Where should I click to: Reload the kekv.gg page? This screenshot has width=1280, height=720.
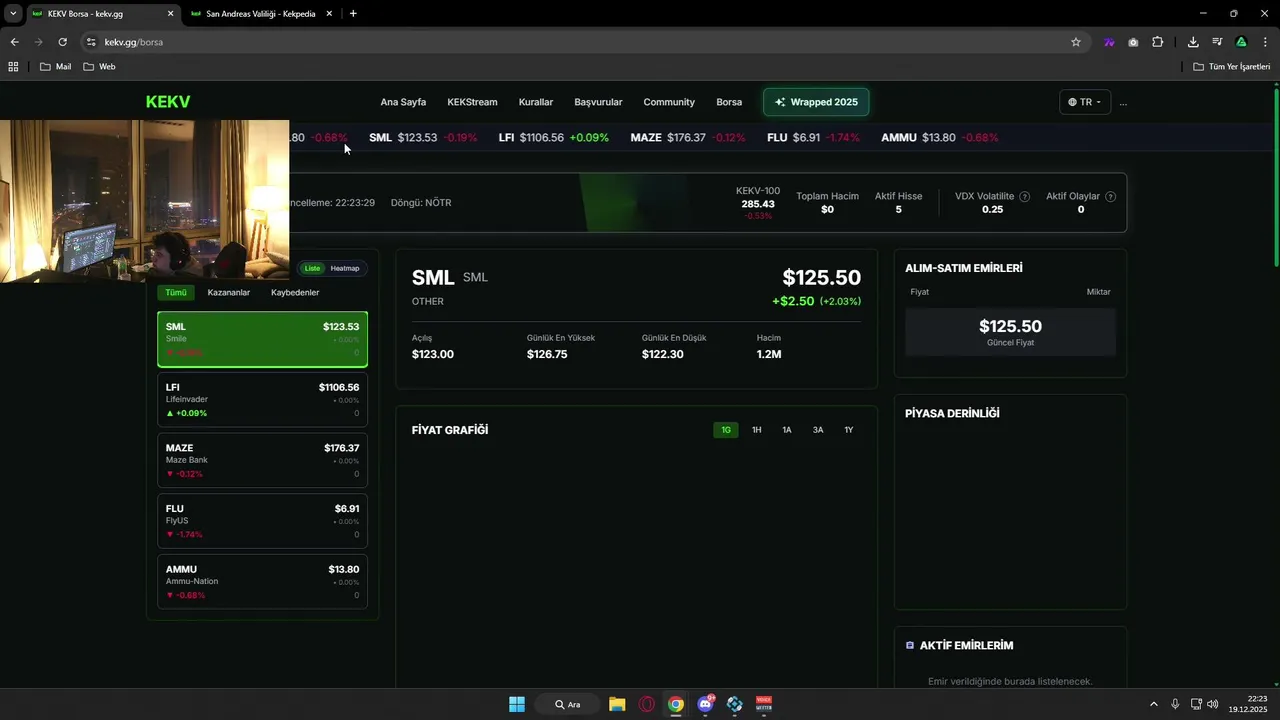(62, 42)
